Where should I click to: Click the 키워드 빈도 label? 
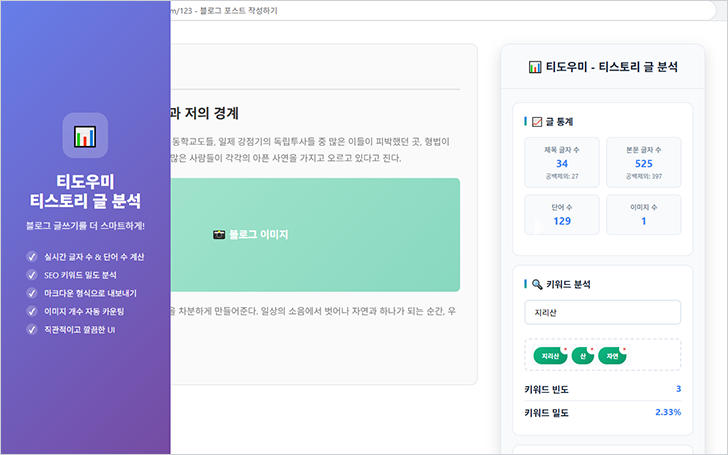tap(546, 390)
